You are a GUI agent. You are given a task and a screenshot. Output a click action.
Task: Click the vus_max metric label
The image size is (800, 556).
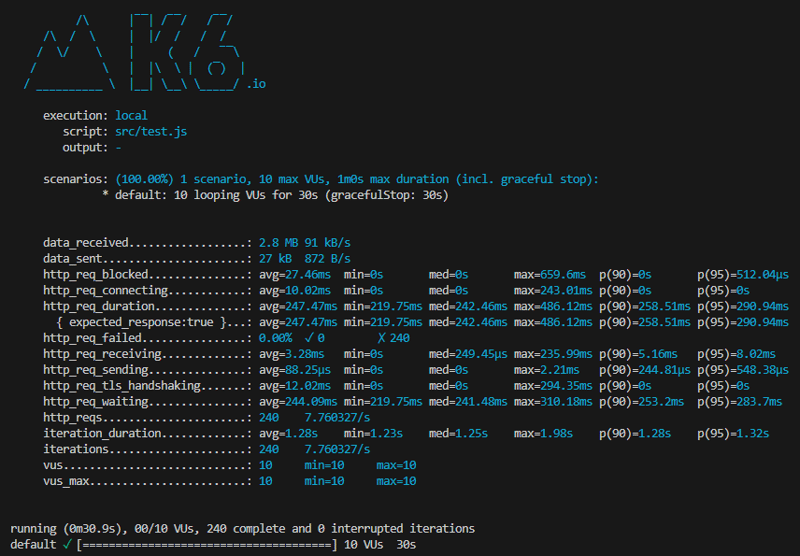pos(66,481)
